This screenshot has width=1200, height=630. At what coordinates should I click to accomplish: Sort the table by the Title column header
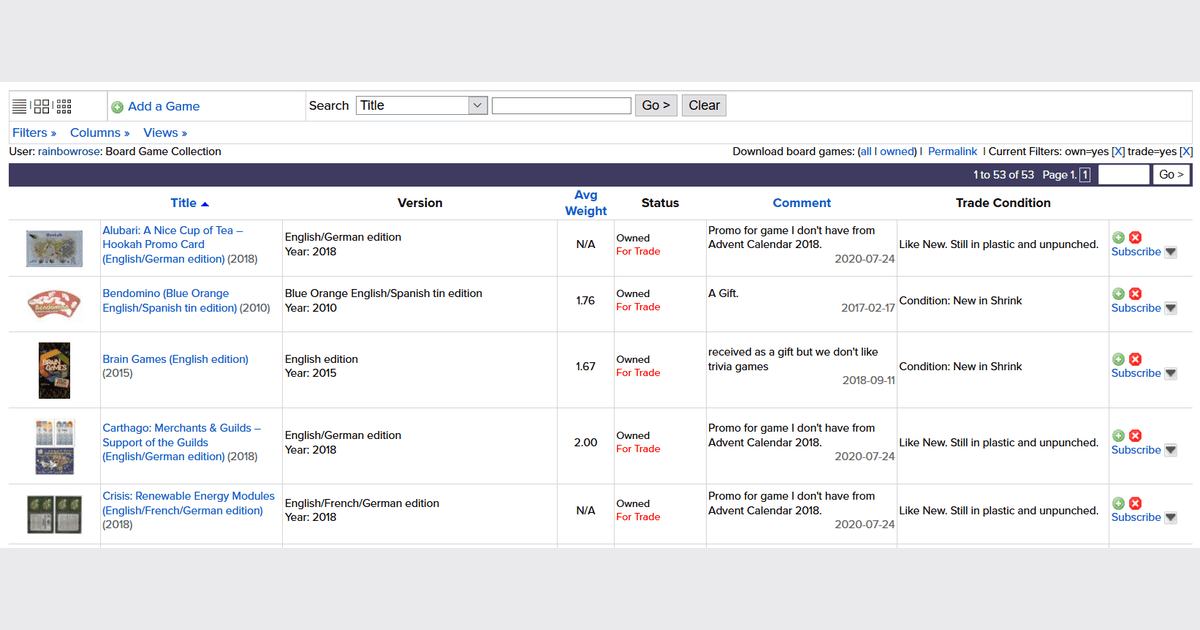[184, 203]
